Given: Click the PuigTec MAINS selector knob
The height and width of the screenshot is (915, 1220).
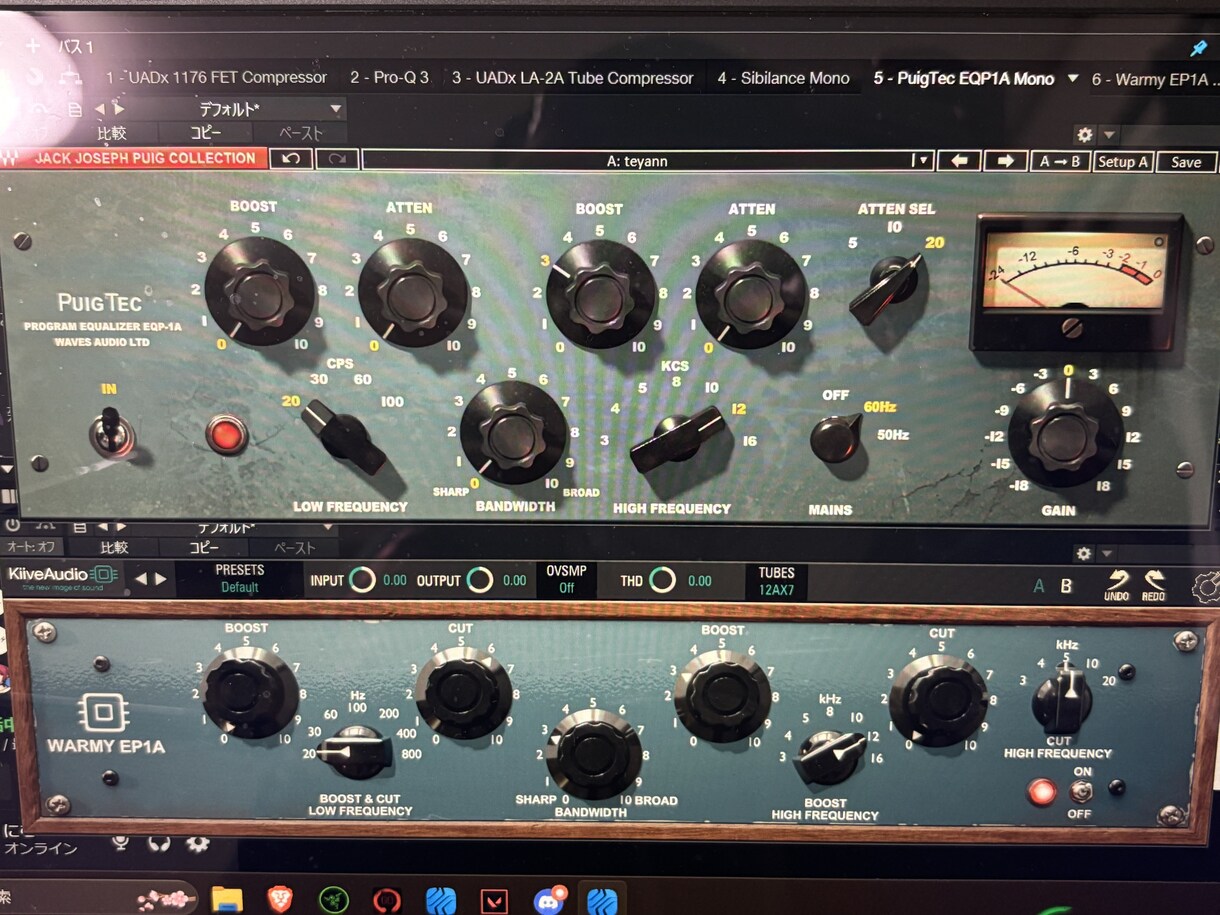Looking at the screenshot, I should coord(835,438).
